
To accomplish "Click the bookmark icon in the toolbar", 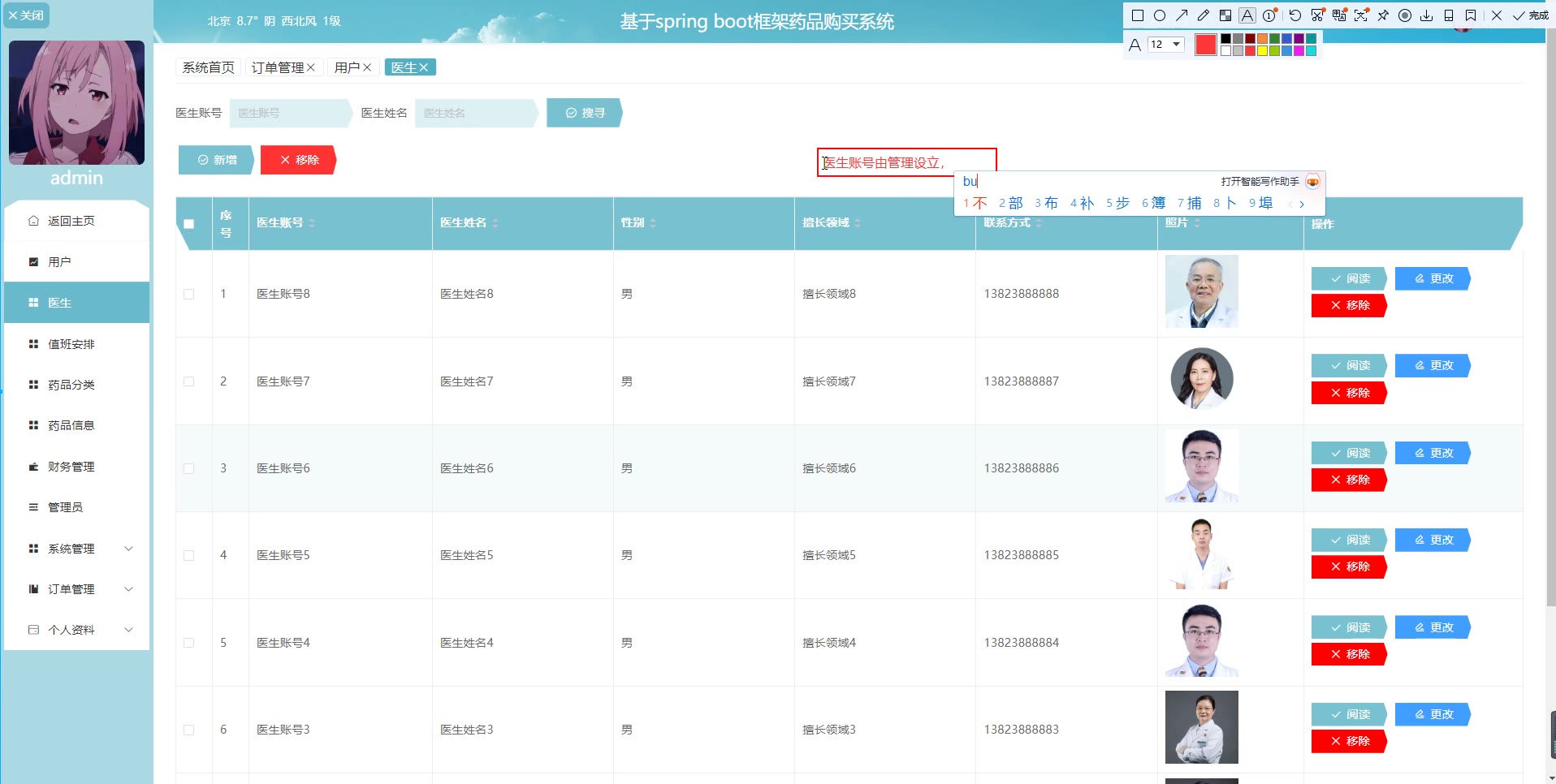I will coord(1471,15).
